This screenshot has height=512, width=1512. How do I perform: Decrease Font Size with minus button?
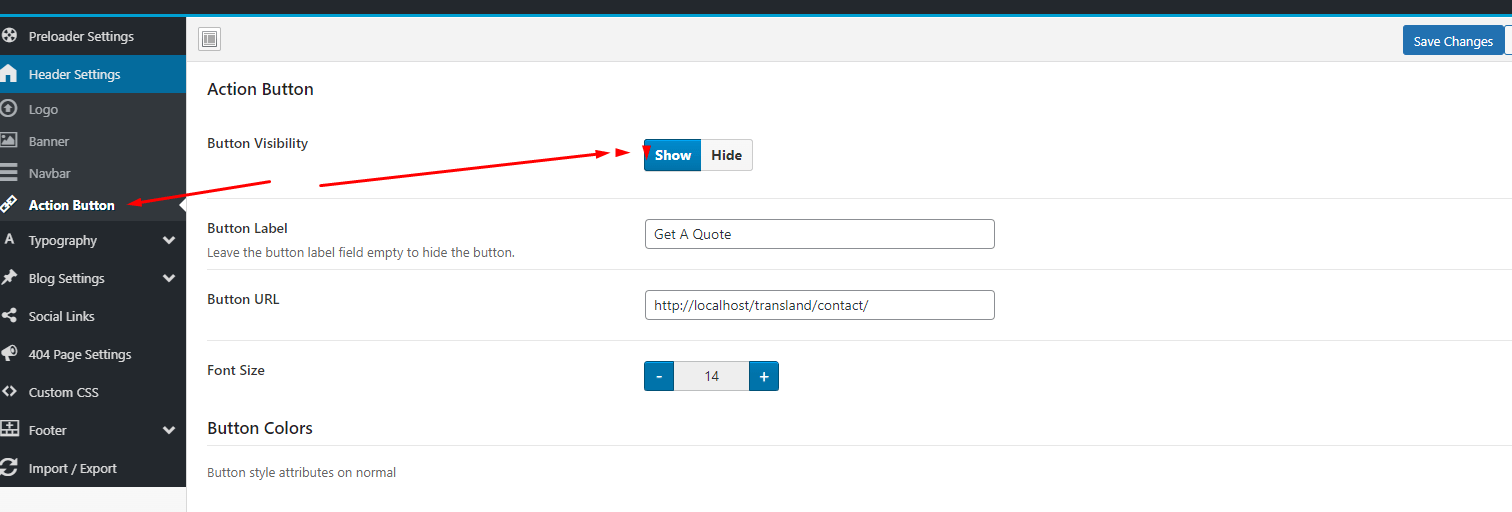coord(659,376)
